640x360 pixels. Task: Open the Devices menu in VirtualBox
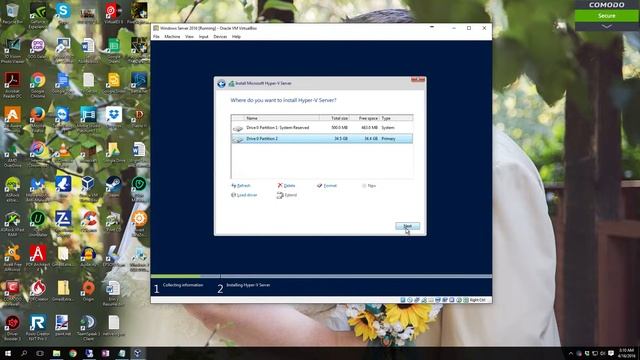click(220, 37)
